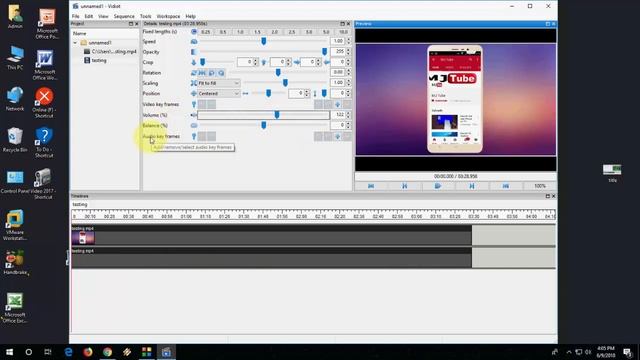This screenshot has height=360, width=640.
Task: Click the Volume slider handle
Action: tap(277, 115)
